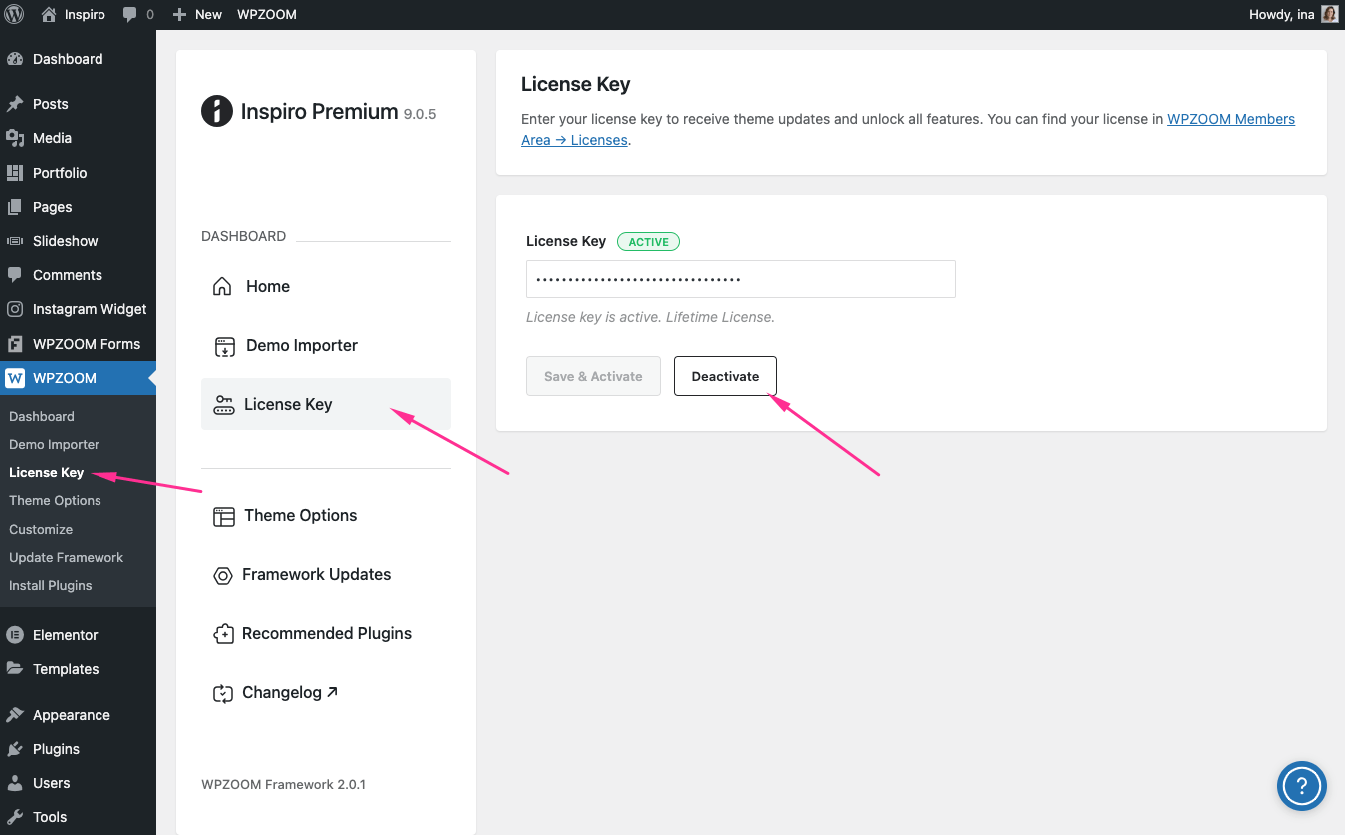1345x835 pixels.
Task: Click the blue help question mark icon
Action: pyautogui.click(x=1301, y=785)
